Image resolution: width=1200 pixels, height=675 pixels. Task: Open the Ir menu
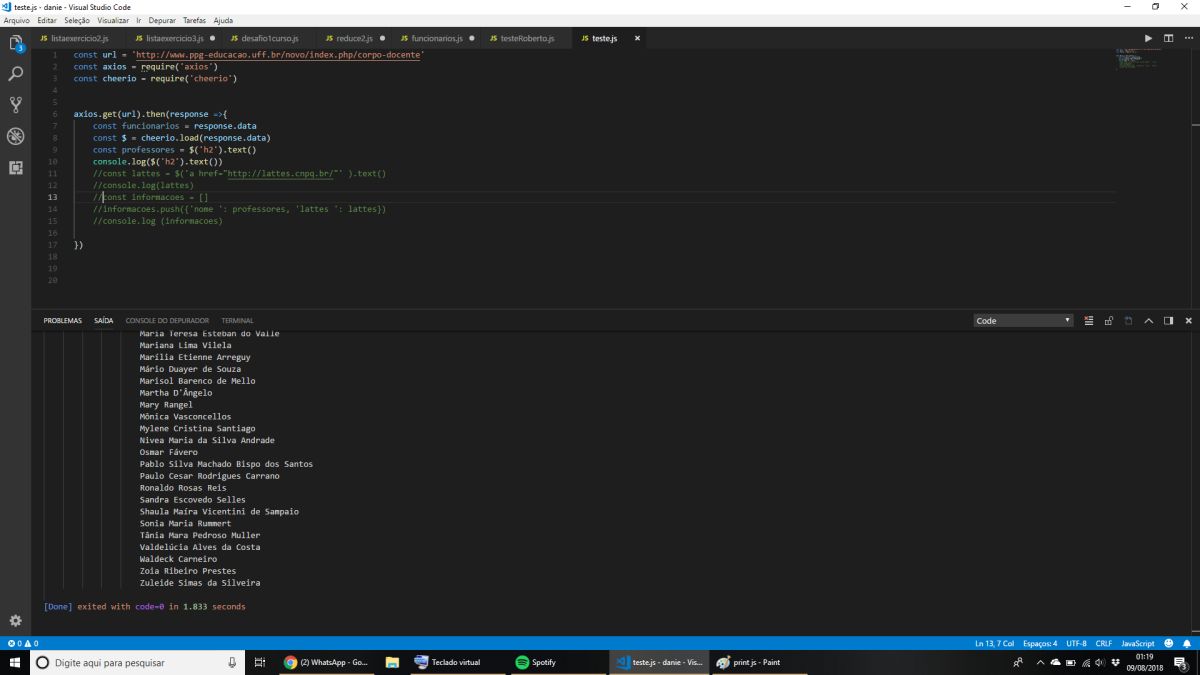pos(139,20)
